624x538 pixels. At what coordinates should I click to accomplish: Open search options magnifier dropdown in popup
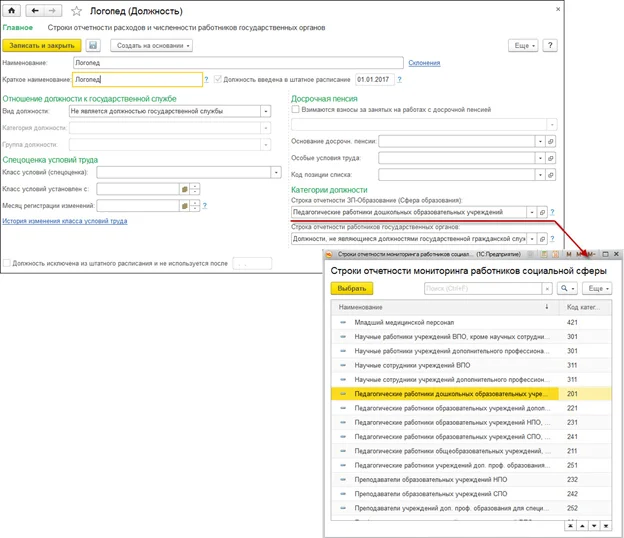coord(567,288)
